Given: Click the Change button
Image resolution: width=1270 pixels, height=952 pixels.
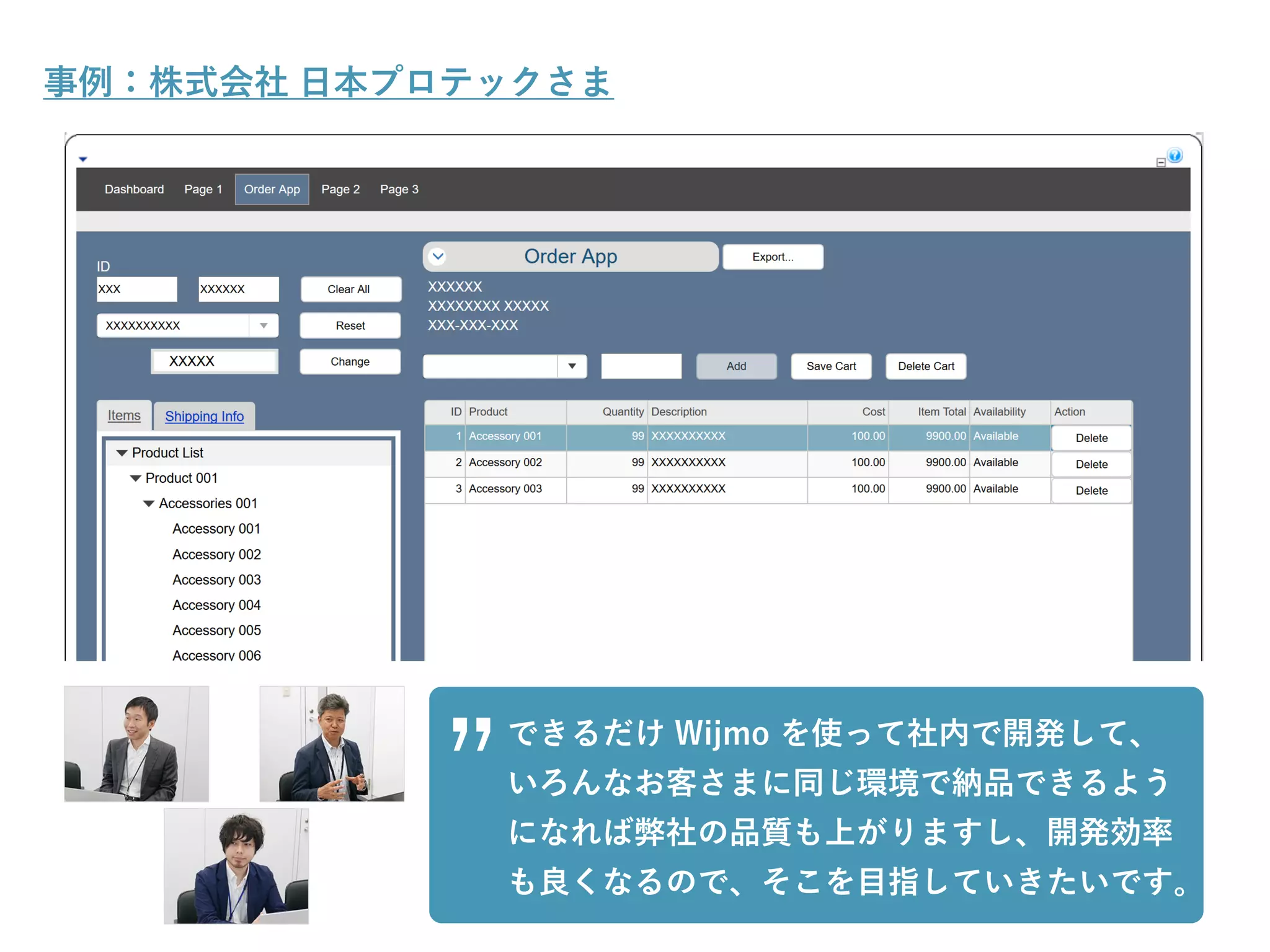Looking at the screenshot, I should click(350, 361).
